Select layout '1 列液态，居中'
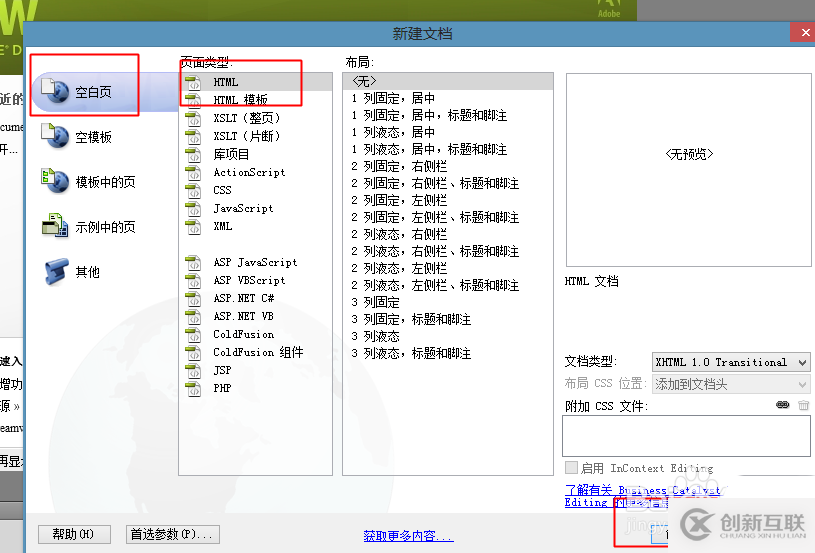This screenshot has height=553, width=815. point(448,132)
